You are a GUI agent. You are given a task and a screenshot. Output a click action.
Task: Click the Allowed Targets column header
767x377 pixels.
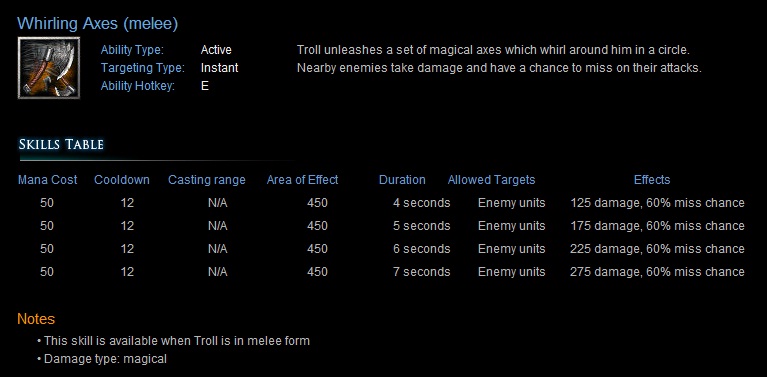click(x=491, y=180)
